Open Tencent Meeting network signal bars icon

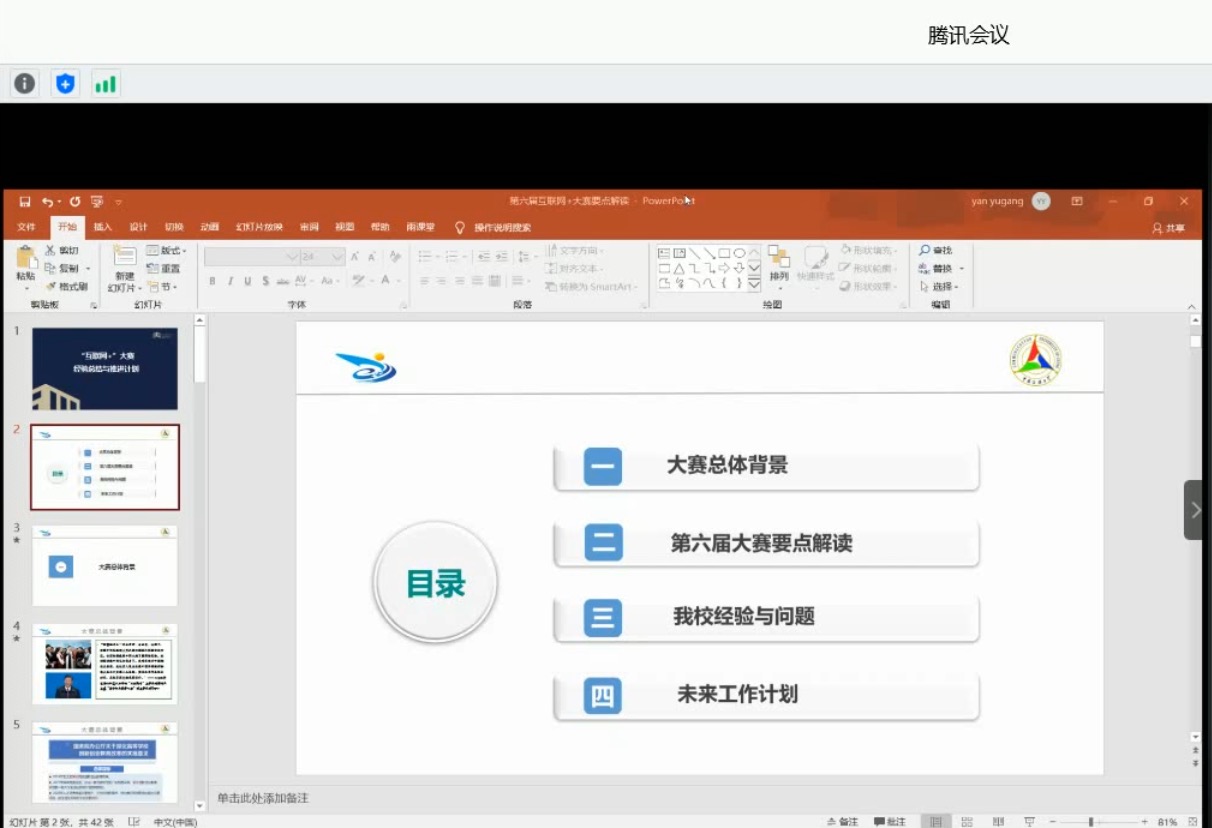[x=105, y=84]
